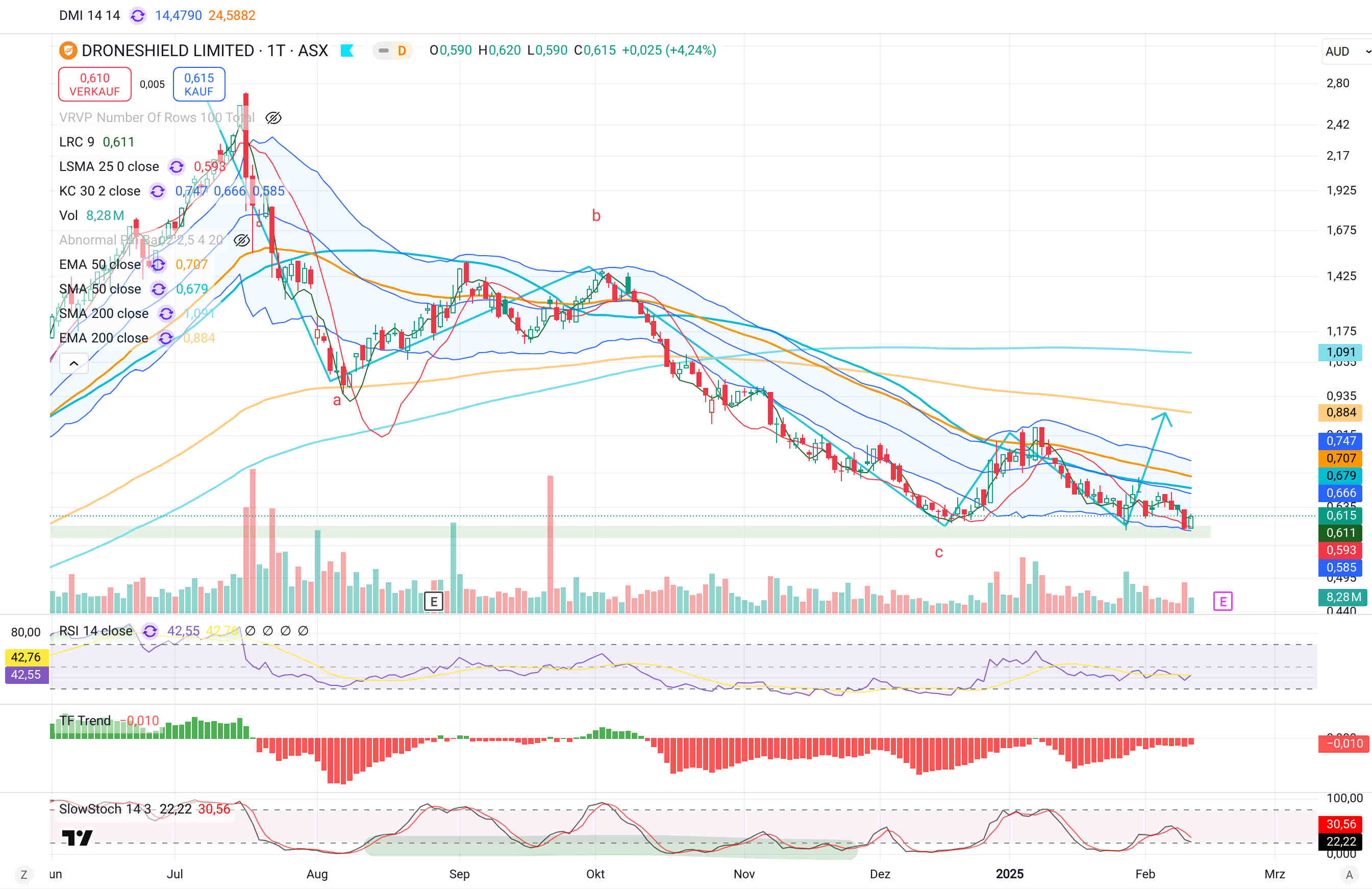Click the cyan flag marker icon

pyautogui.click(x=346, y=51)
